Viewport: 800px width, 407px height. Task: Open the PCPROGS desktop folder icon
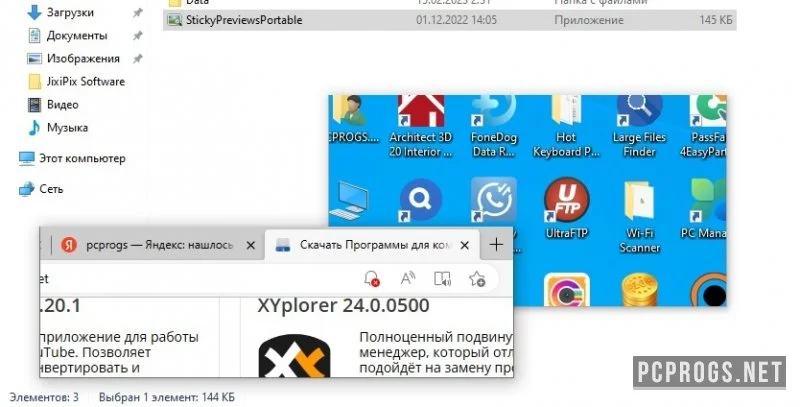pos(352,120)
